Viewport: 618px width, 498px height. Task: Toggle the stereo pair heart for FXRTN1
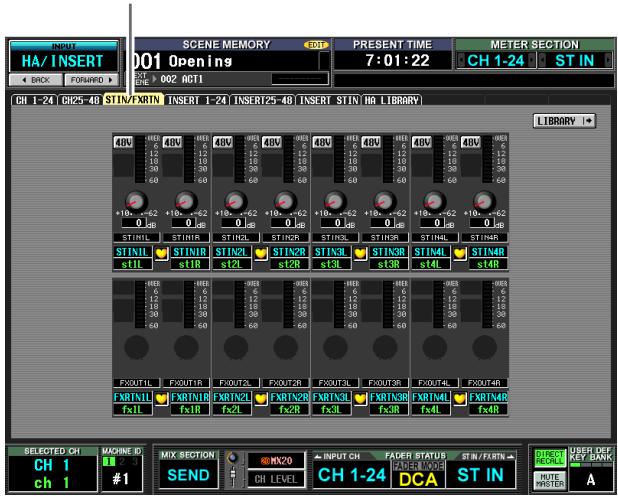tap(161, 399)
